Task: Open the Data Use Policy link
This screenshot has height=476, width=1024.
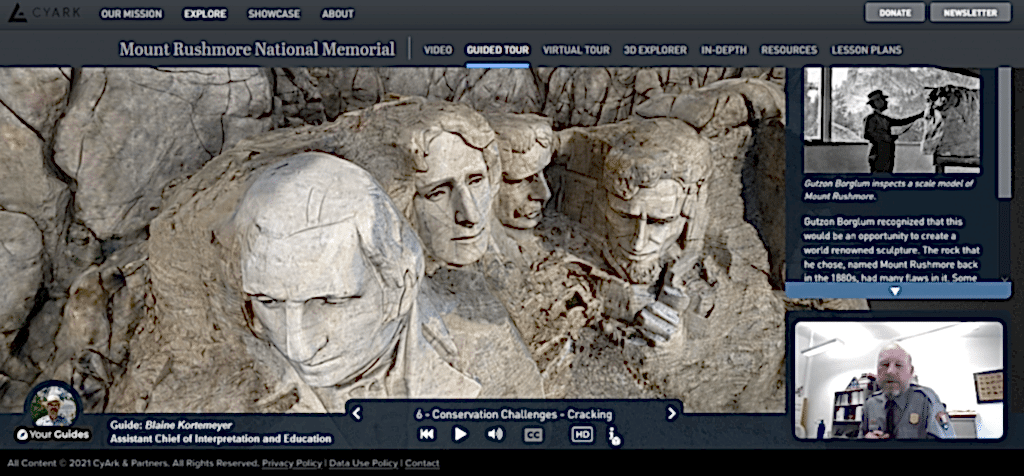Action: (363, 464)
